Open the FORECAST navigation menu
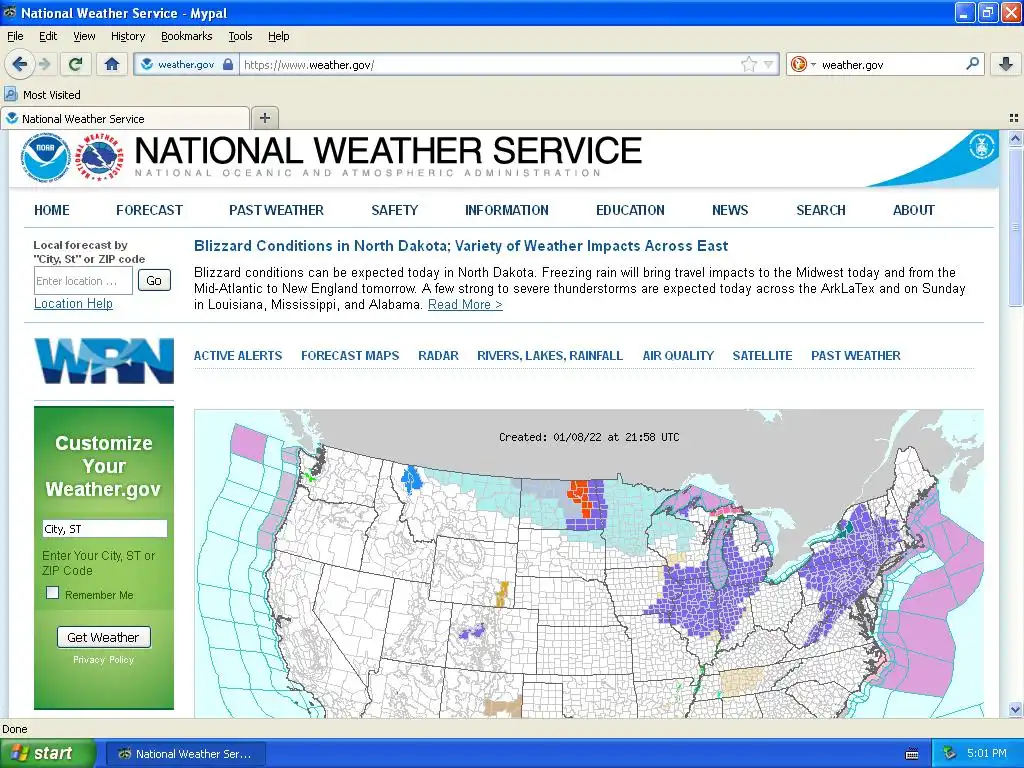 click(150, 210)
